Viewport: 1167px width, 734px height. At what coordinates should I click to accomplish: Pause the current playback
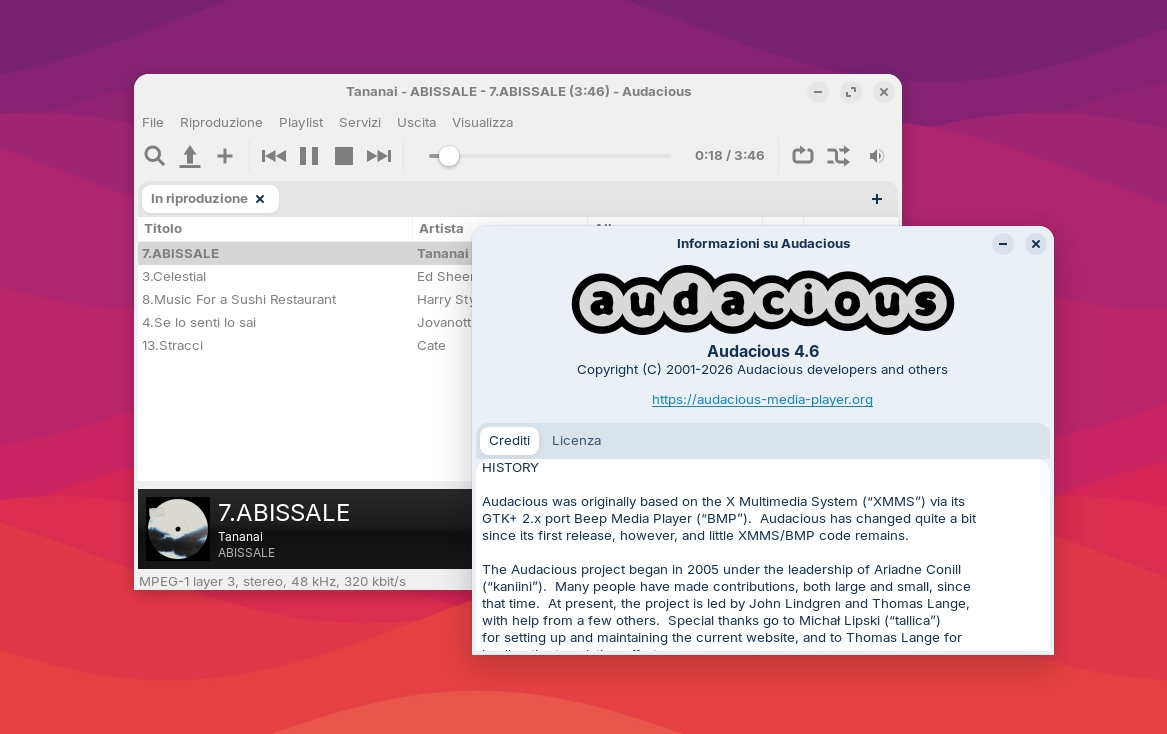(309, 156)
